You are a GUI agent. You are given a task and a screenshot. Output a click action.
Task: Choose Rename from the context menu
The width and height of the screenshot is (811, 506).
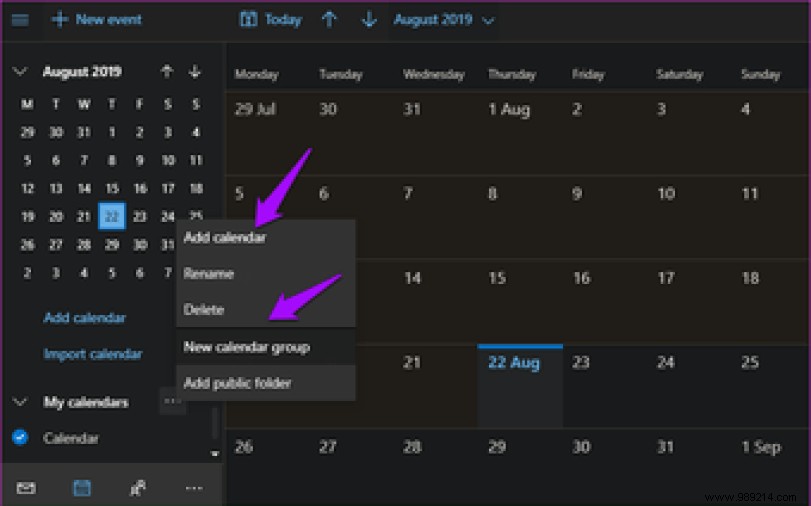click(266, 273)
